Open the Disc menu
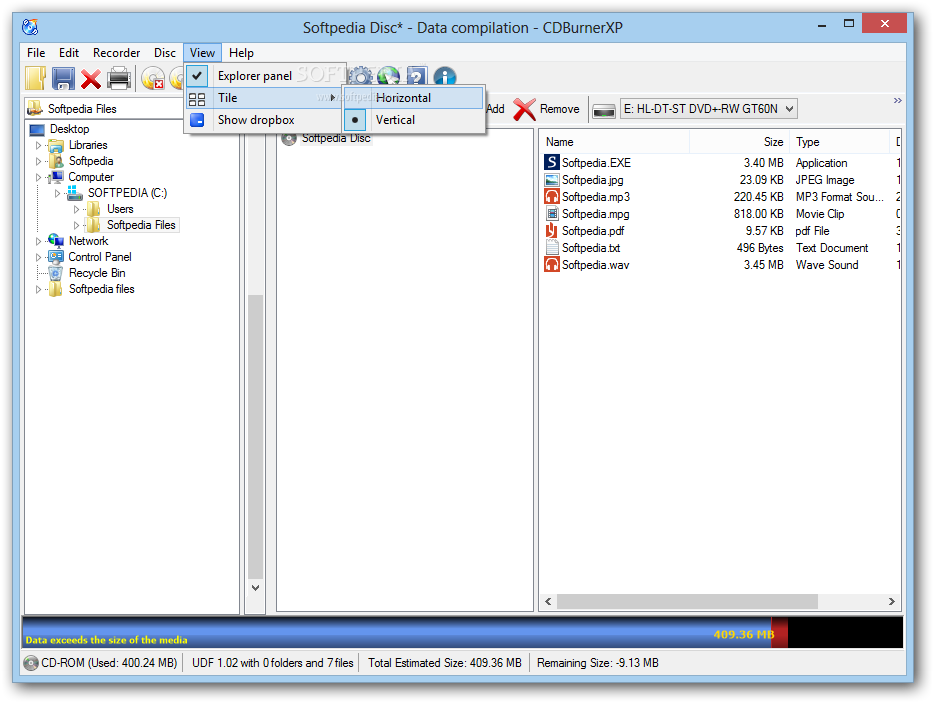 click(x=164, y=52)
